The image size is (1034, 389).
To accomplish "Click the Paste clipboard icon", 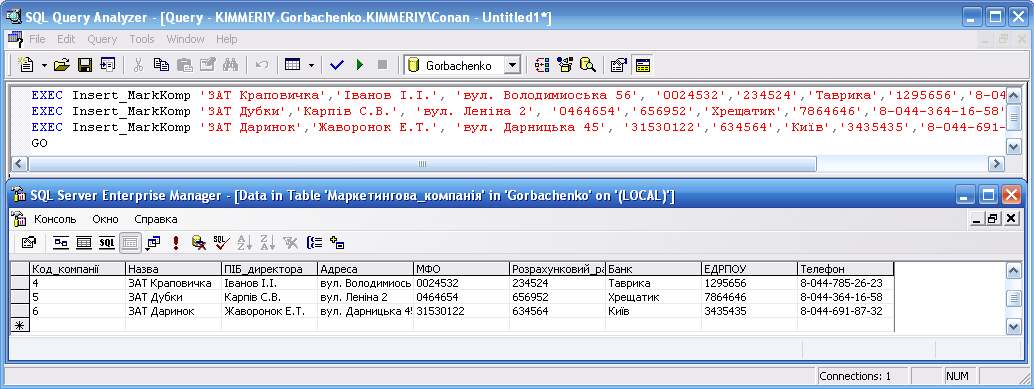I will [x=185, y=65].
